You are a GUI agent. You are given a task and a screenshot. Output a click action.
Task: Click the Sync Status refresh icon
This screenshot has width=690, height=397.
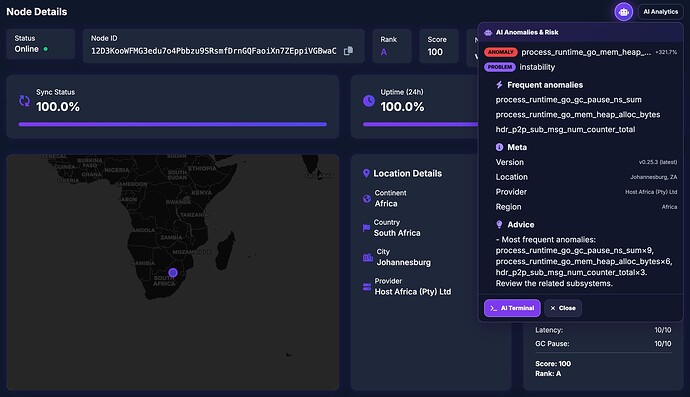tap(25, 101)
